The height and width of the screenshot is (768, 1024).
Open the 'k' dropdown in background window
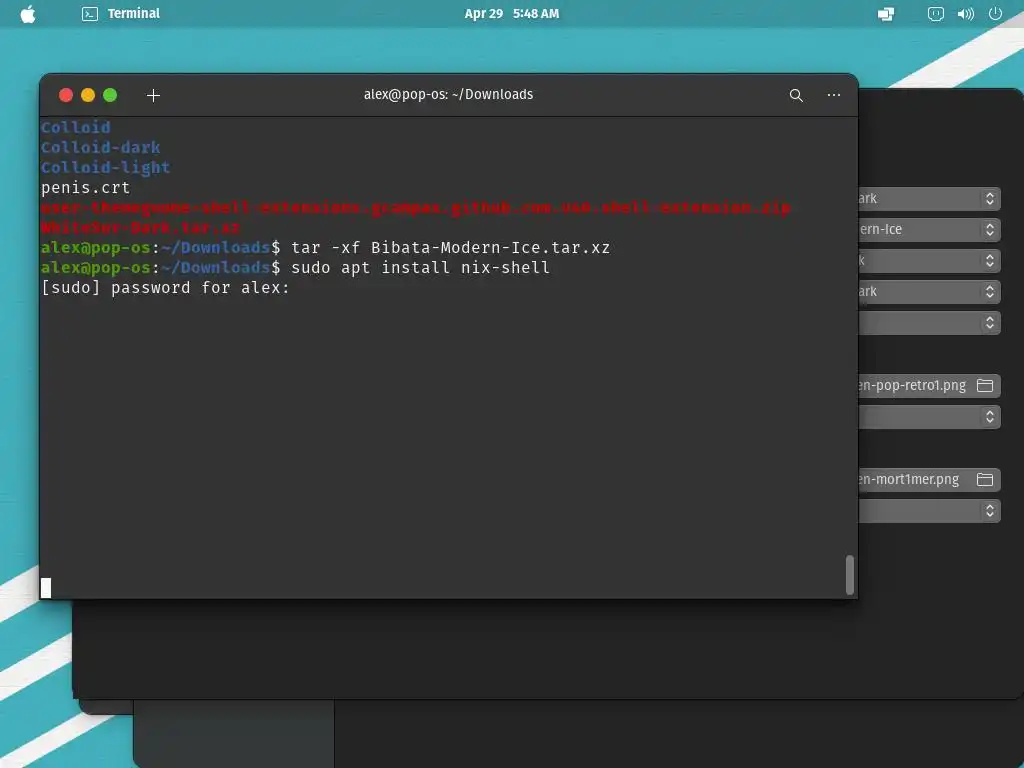(x=929, y=261)
